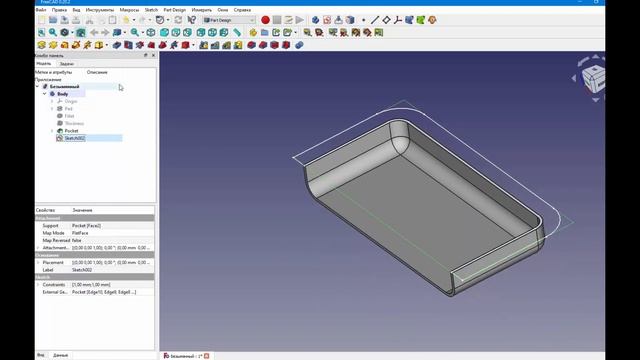The width and height of the screenshot is (640, 360).
Task: Expand the Pad tree node
Action: point(52,109)
